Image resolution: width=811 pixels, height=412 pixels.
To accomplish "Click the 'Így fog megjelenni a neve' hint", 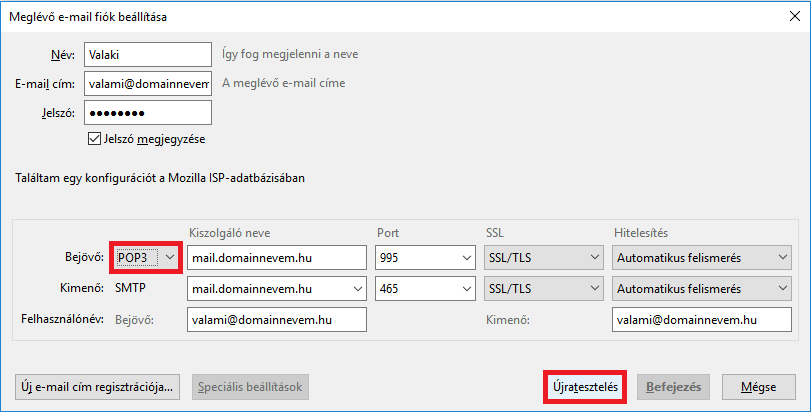I will click(x=290, y=54).
